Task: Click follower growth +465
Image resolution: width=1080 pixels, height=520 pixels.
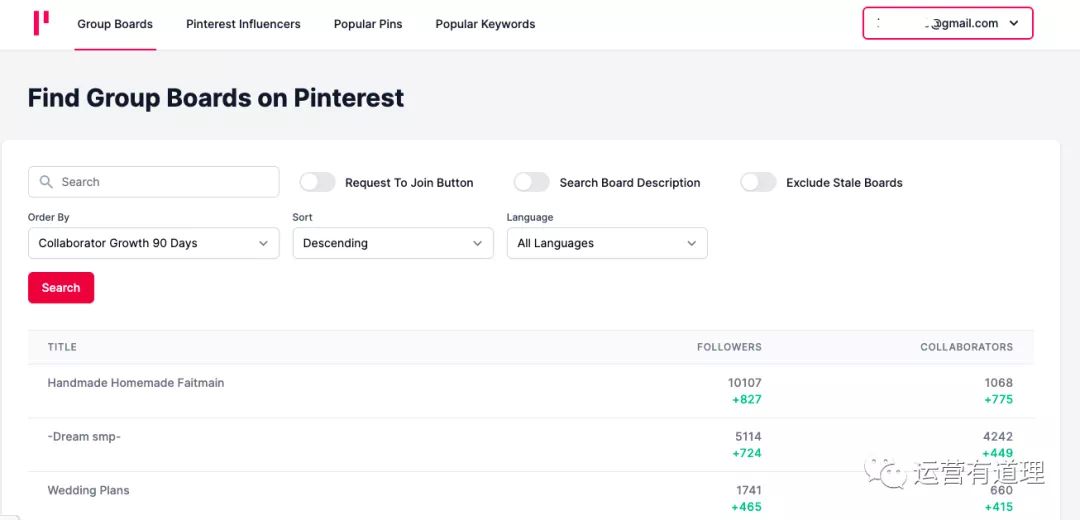Action: 747,507
